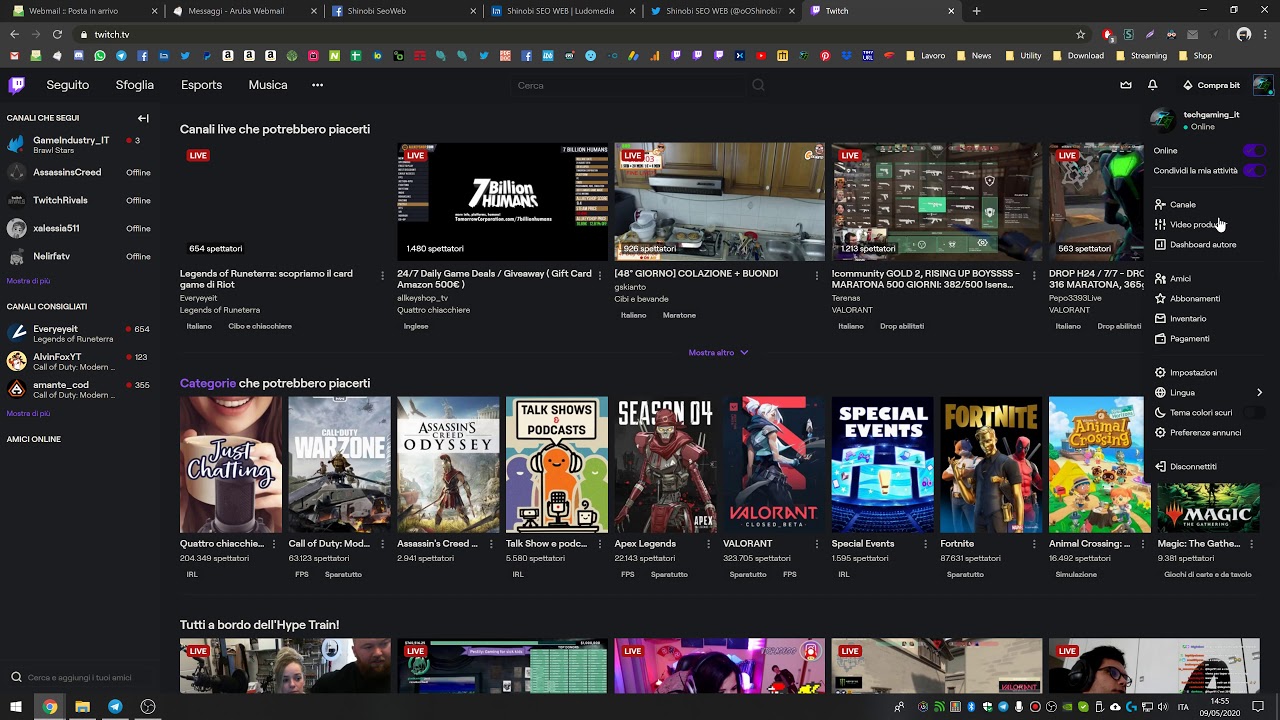Click Maratona tag under gskianto stream
Image resolution: width=1280 pixels, height=720 pixels.
click(679, 315)
